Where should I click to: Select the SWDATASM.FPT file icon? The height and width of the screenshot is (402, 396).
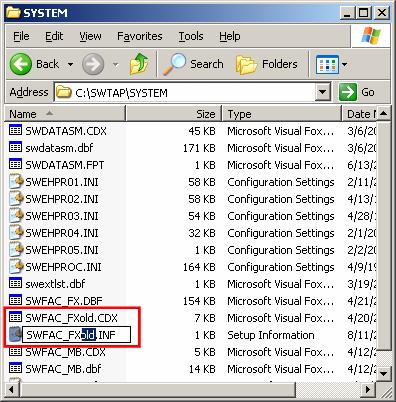tap(15, 164)
